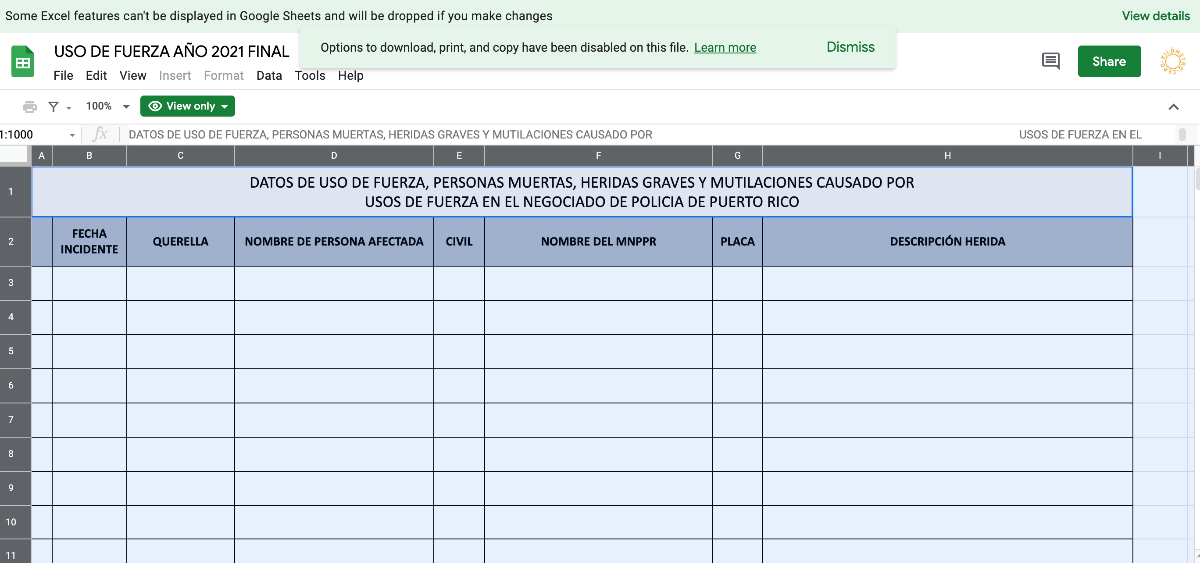
Task: Open the comment history icon
Action: 1051,61
